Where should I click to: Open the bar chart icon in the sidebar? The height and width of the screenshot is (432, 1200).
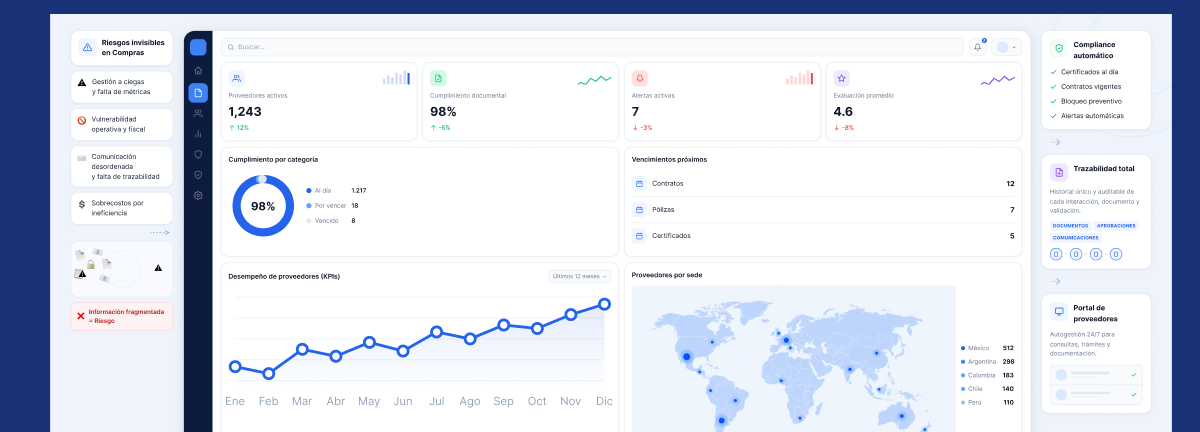coord(198,134)
